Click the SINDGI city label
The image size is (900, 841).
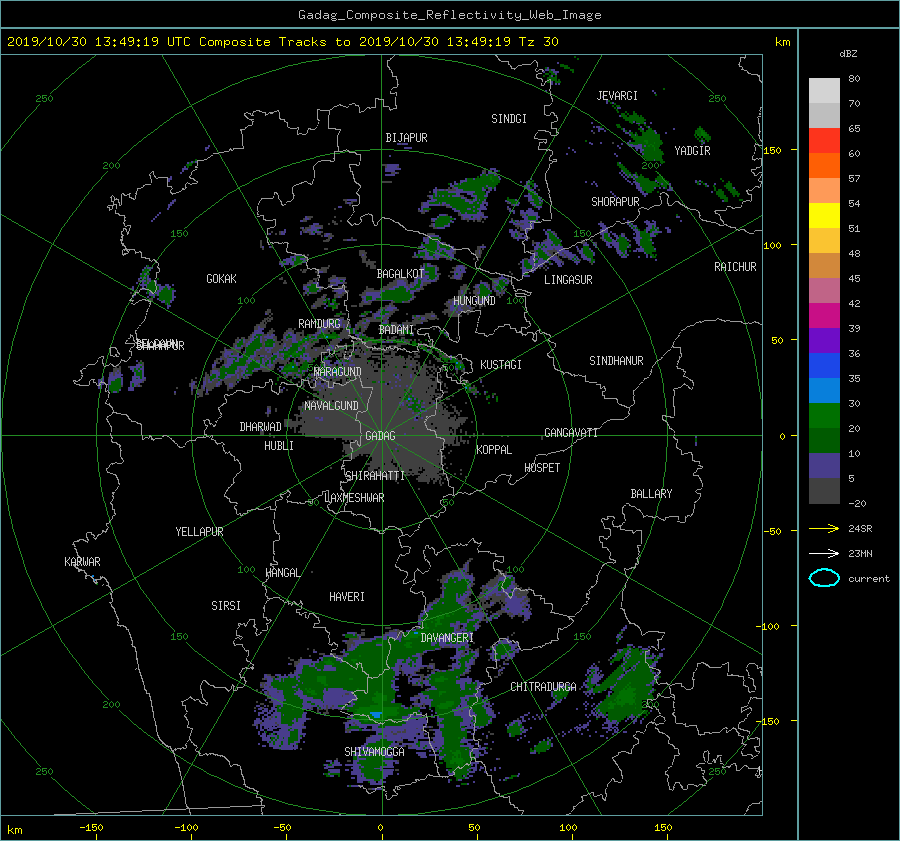pos(509,119)
